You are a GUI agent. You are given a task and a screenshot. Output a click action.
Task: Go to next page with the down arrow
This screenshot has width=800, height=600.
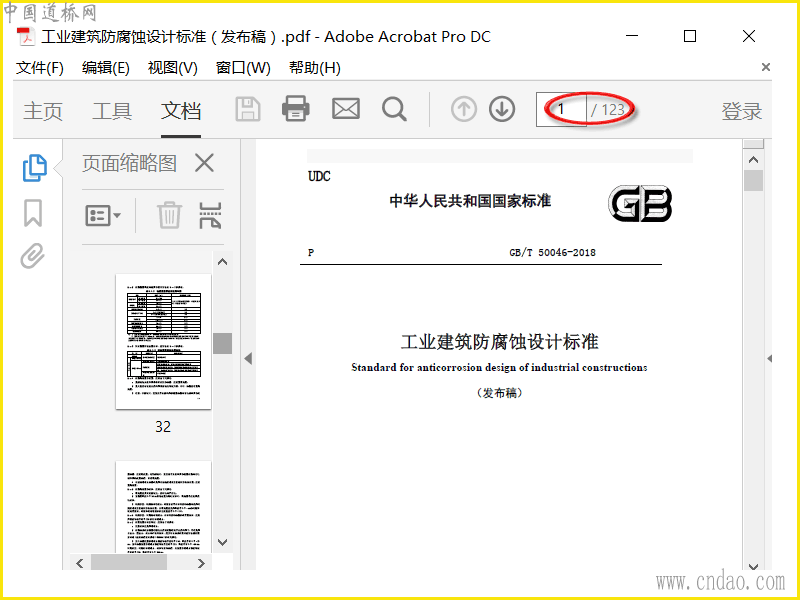(502, 109)
